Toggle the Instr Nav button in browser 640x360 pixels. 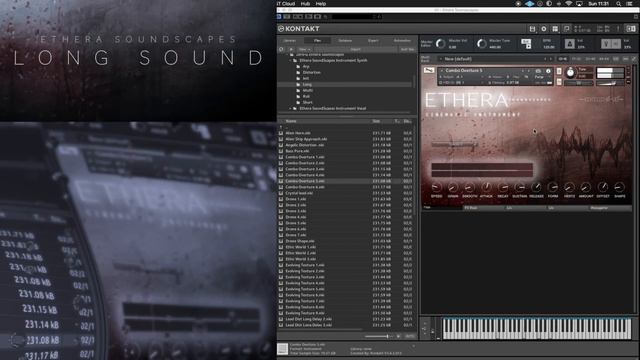click(407, 49)
